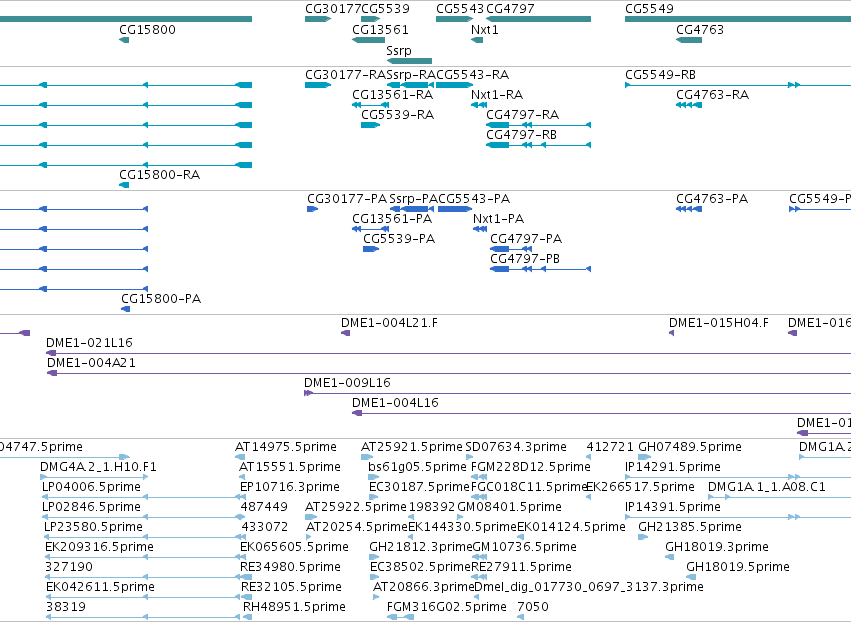The height and width of the screenshot is (622, 851).
Task: Click EST EP10716.3prime label
Action: pyautogui.click(x=290, y=487)
